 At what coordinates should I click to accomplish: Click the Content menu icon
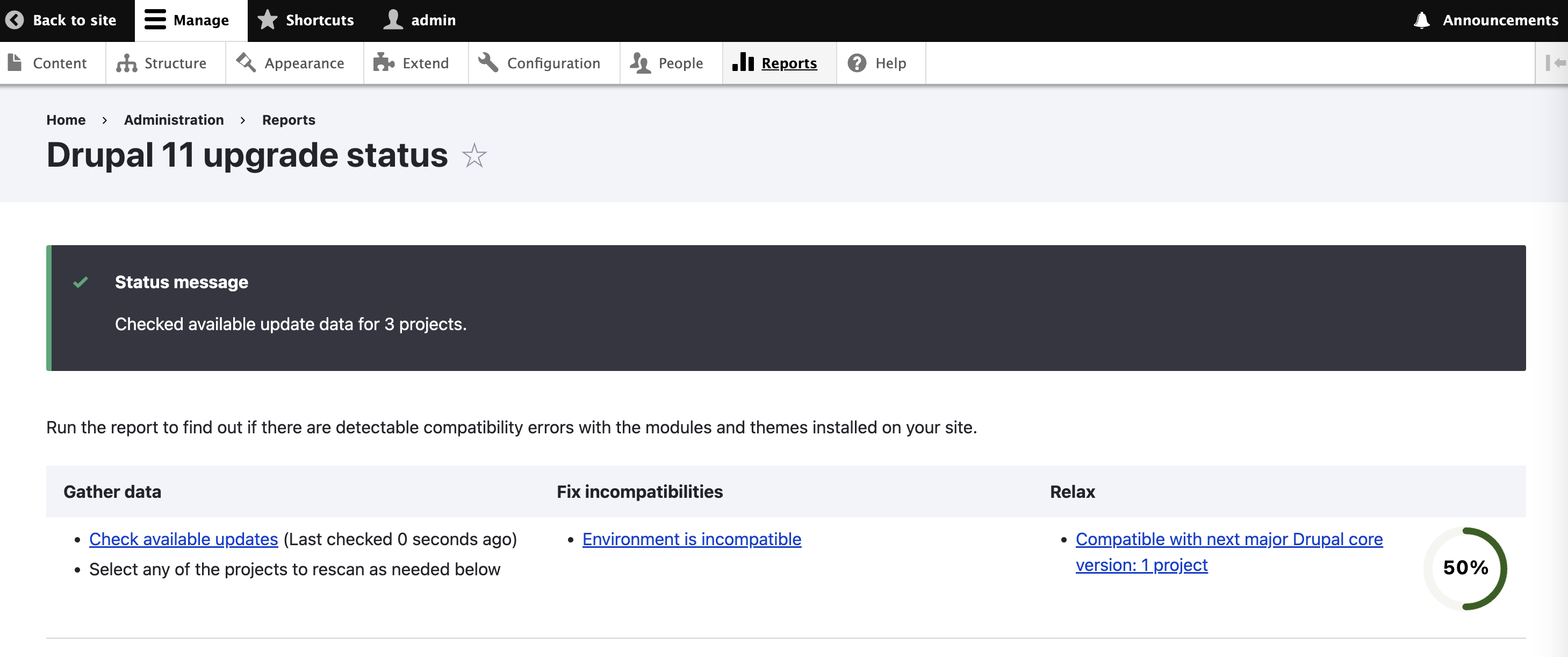click(17, 62)
